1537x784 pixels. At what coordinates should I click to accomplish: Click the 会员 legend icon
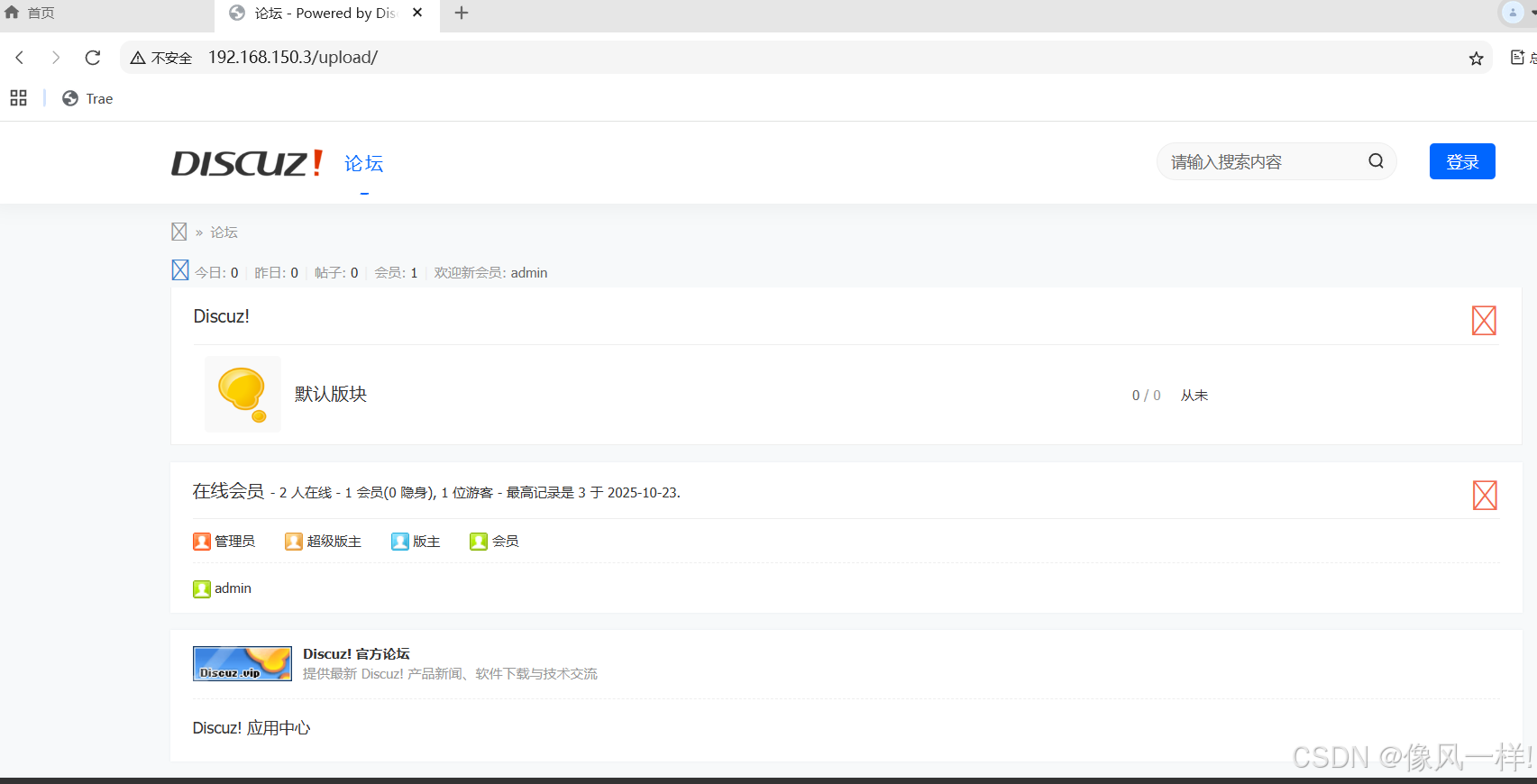[x=479, y=542]
